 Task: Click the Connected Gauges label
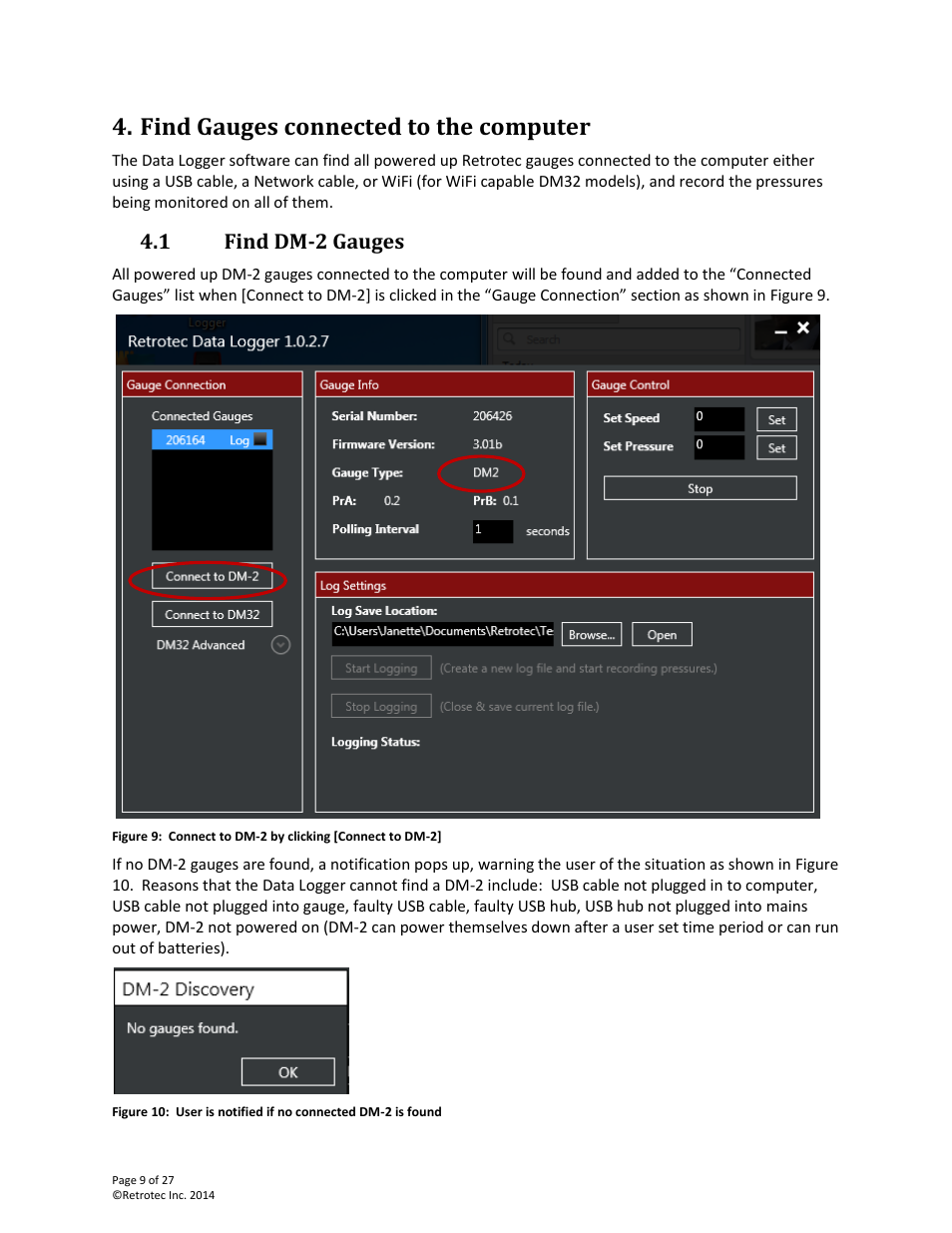point(202,415)
